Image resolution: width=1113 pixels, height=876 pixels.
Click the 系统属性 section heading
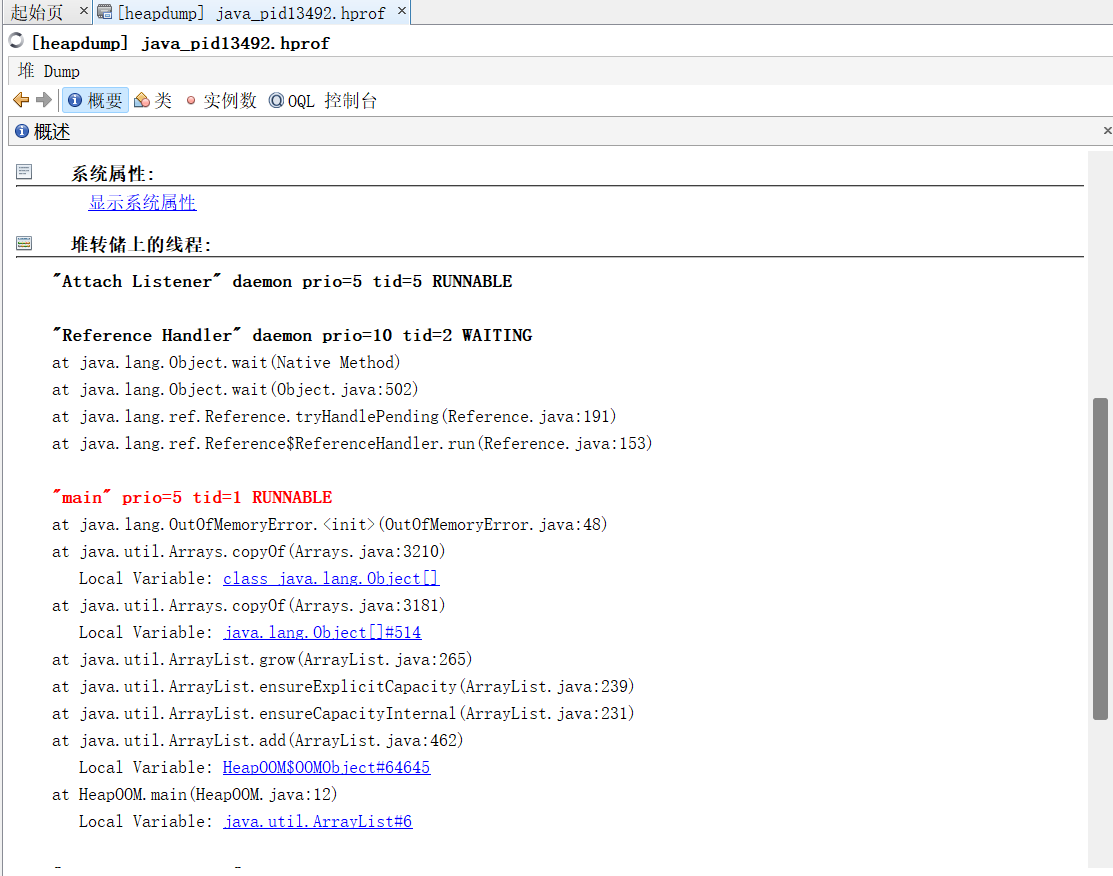[x=112, y=173]
